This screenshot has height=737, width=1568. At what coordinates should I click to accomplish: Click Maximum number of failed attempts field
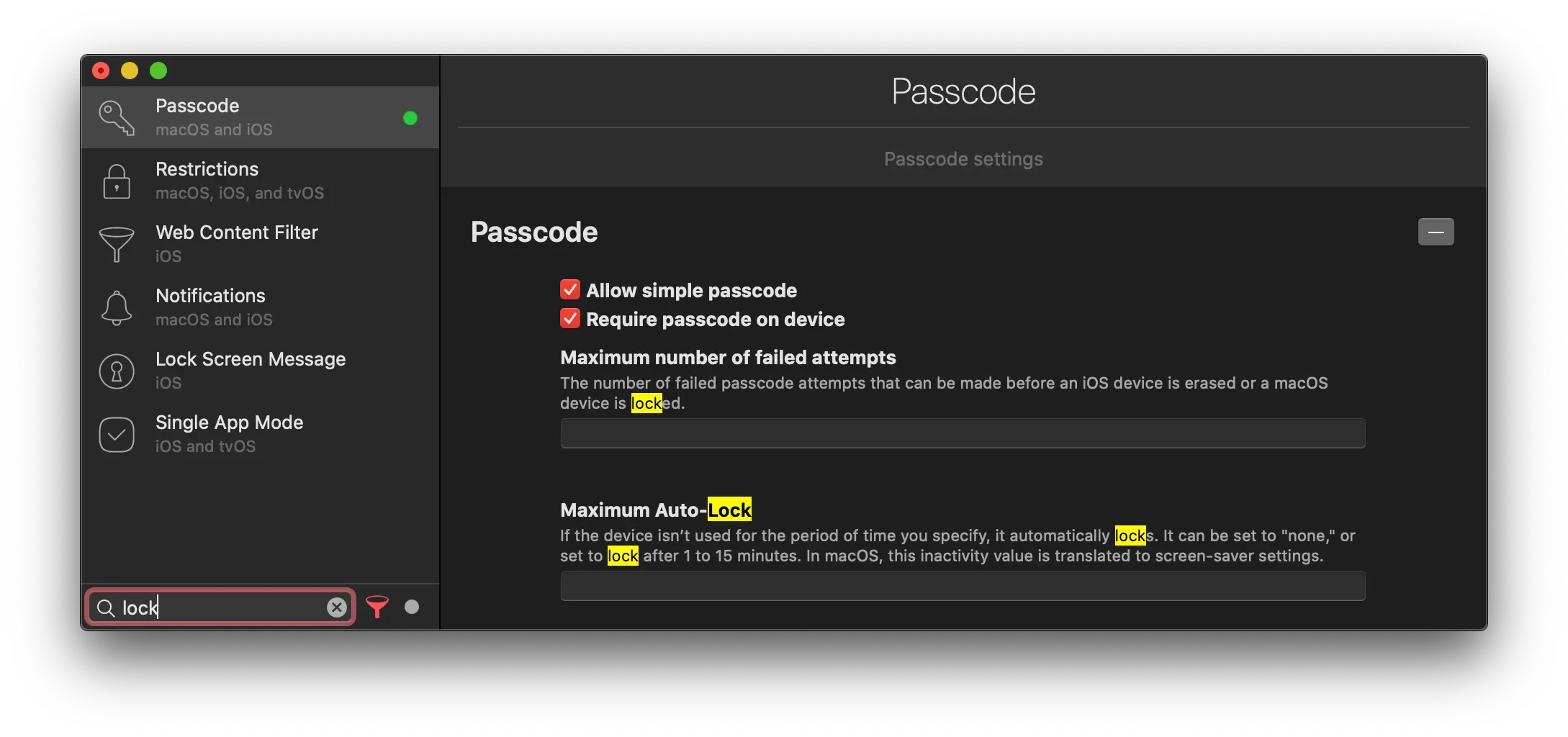963,433
